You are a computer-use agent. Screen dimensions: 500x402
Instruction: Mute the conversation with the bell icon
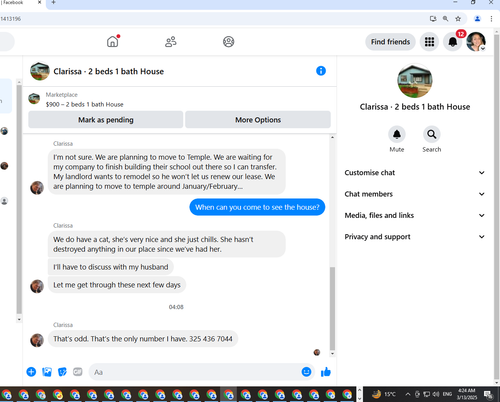(x=397, y=134)
